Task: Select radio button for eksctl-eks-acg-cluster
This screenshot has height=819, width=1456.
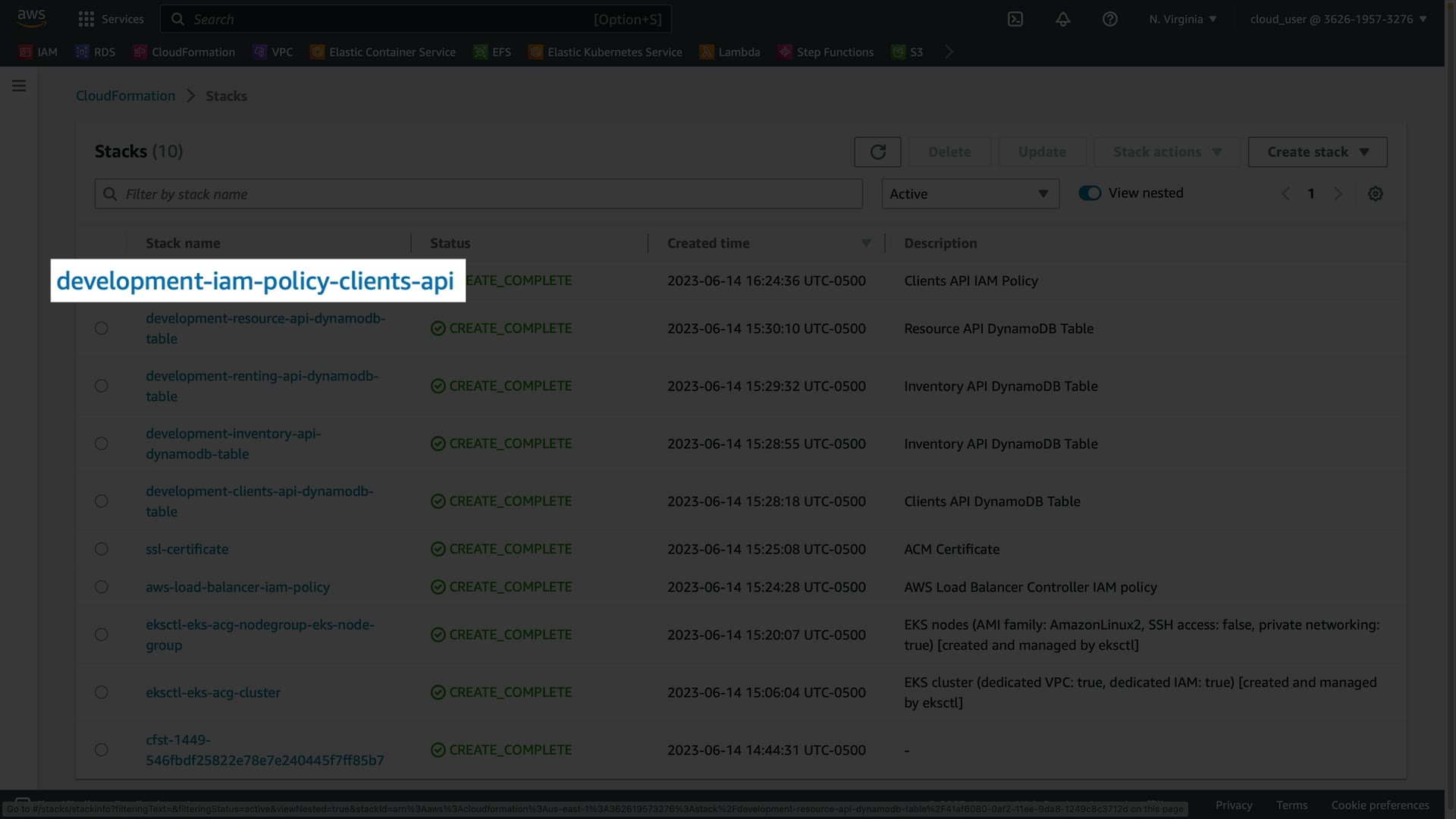Action: pyautogui.click(x=102, y=692)
